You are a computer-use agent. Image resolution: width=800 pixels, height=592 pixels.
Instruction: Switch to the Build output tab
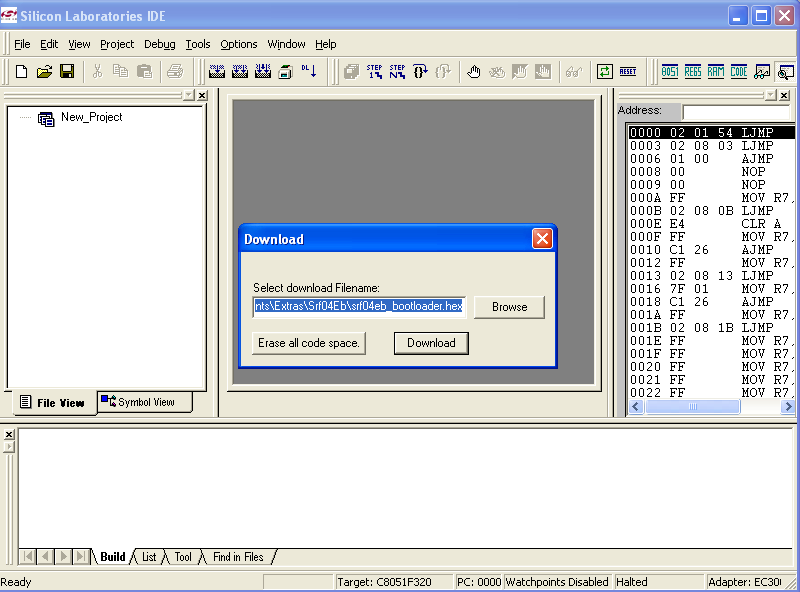113,557
